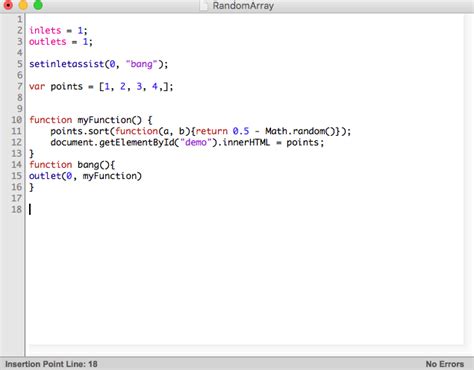Screen dimensions: 474x370
Task: Click the closing brace on line 13
Action: pyautogui.click(x=32, y=153)
